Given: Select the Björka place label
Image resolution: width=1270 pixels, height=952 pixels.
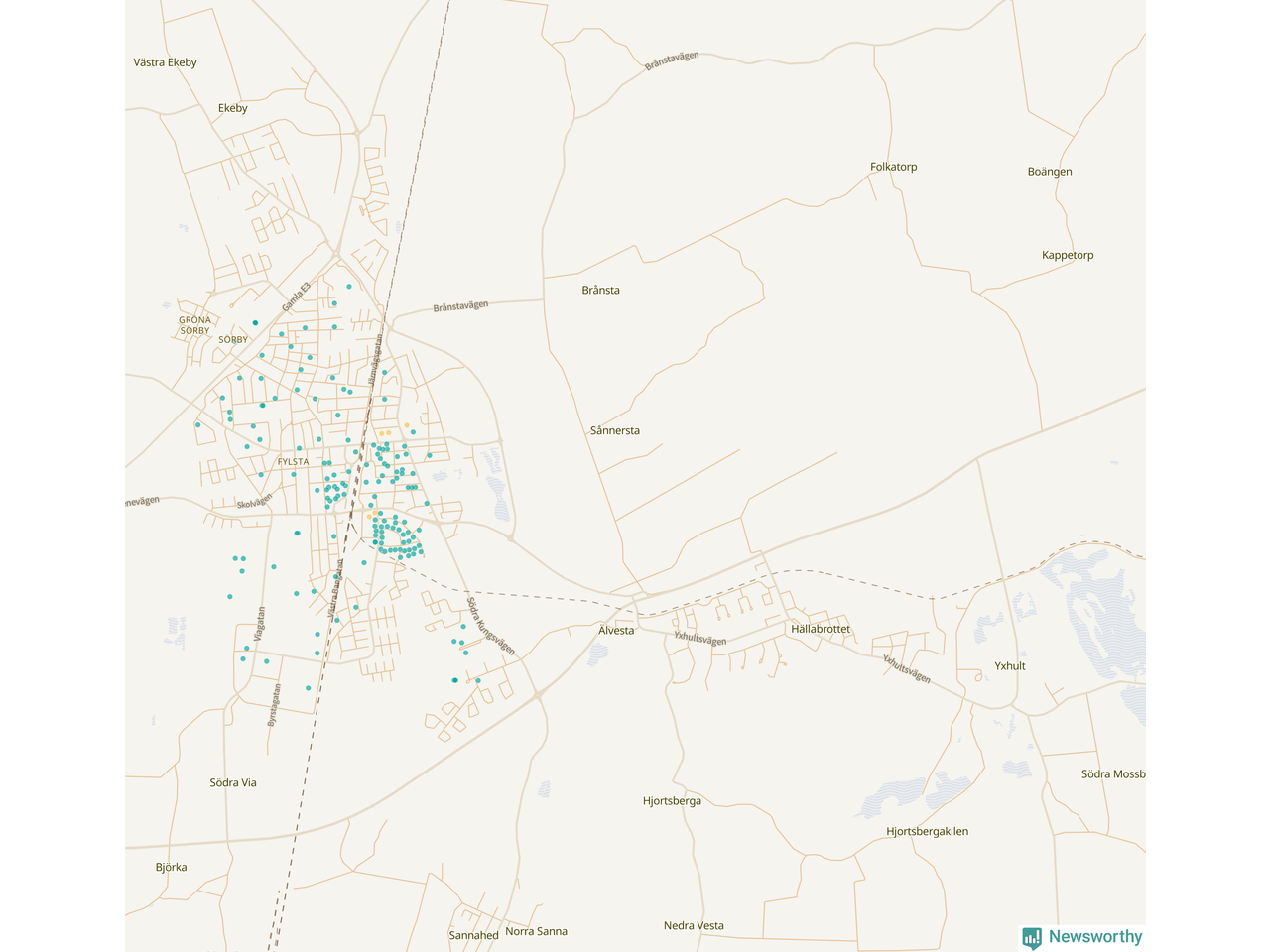Looking at the screenshot, I should click(171, 868).
